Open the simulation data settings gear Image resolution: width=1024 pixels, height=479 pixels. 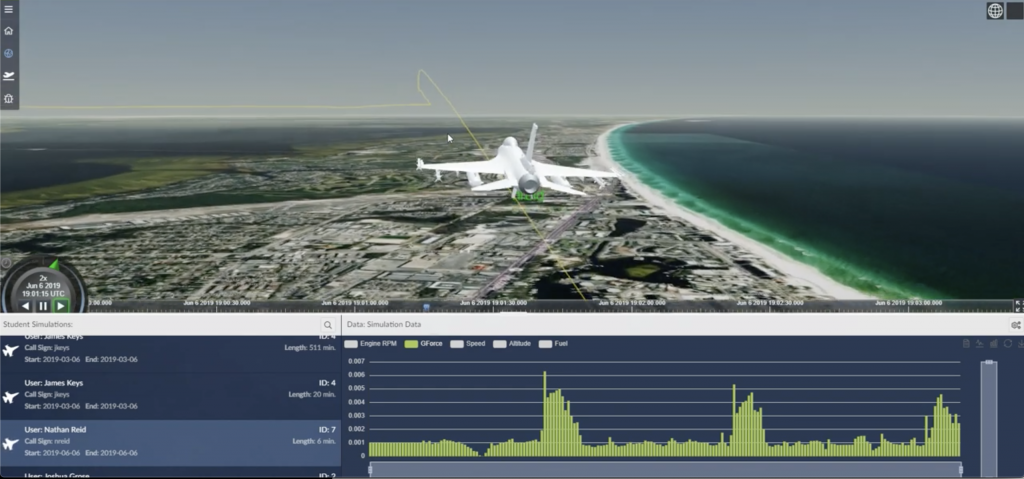1016,325
